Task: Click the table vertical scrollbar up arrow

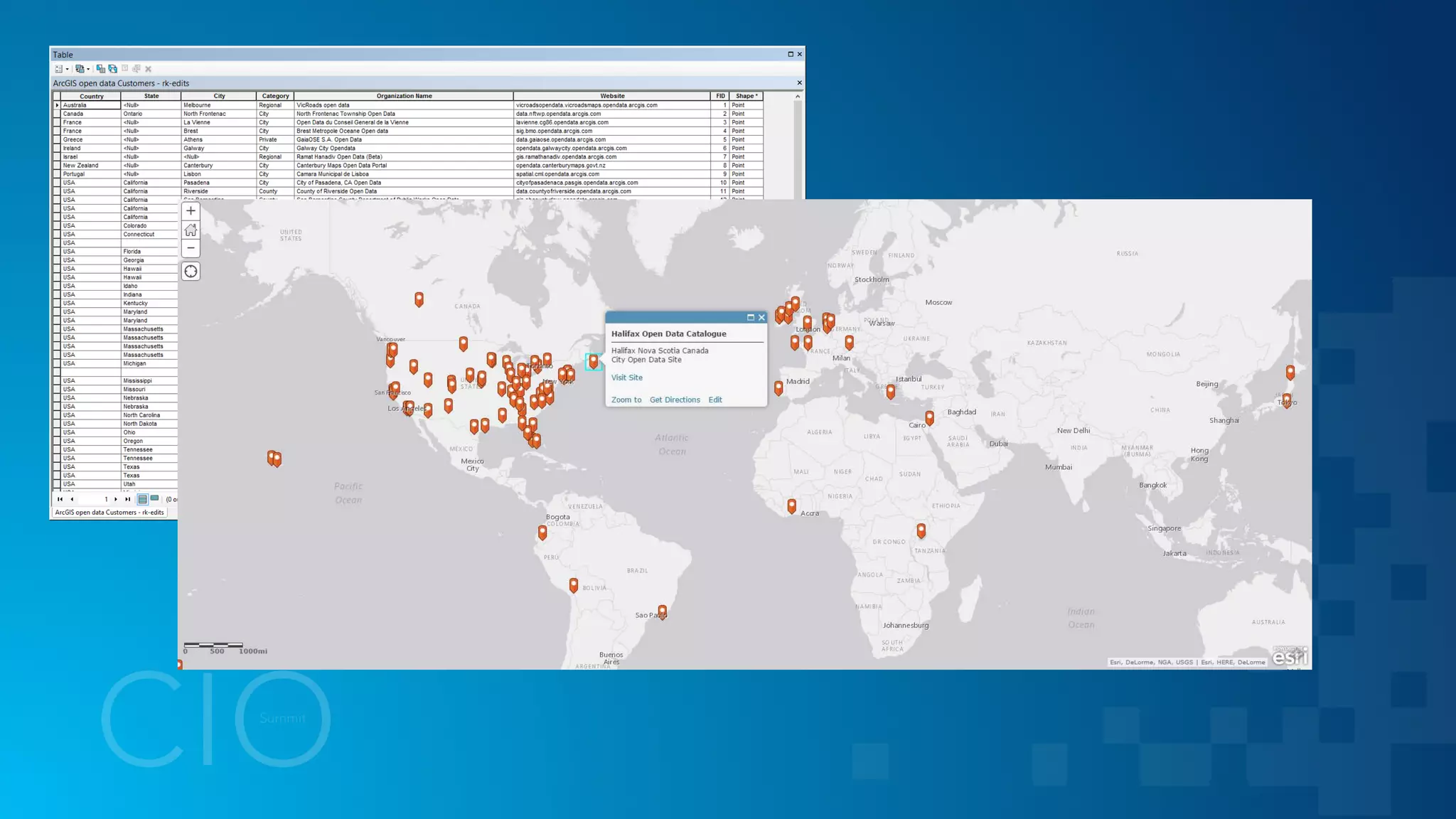Action: coord(798,97)
